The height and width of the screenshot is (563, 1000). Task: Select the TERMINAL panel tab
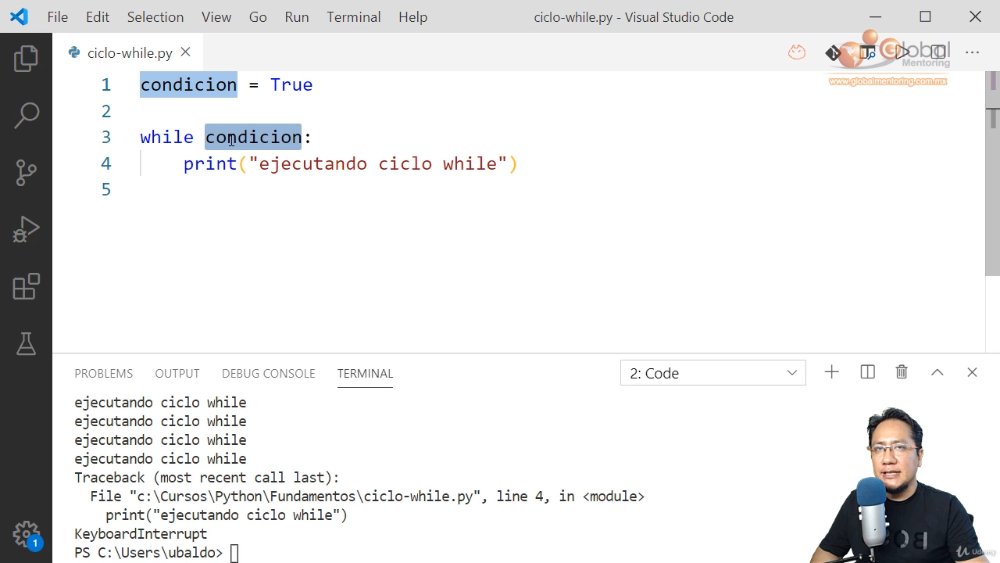pos(365,374)
